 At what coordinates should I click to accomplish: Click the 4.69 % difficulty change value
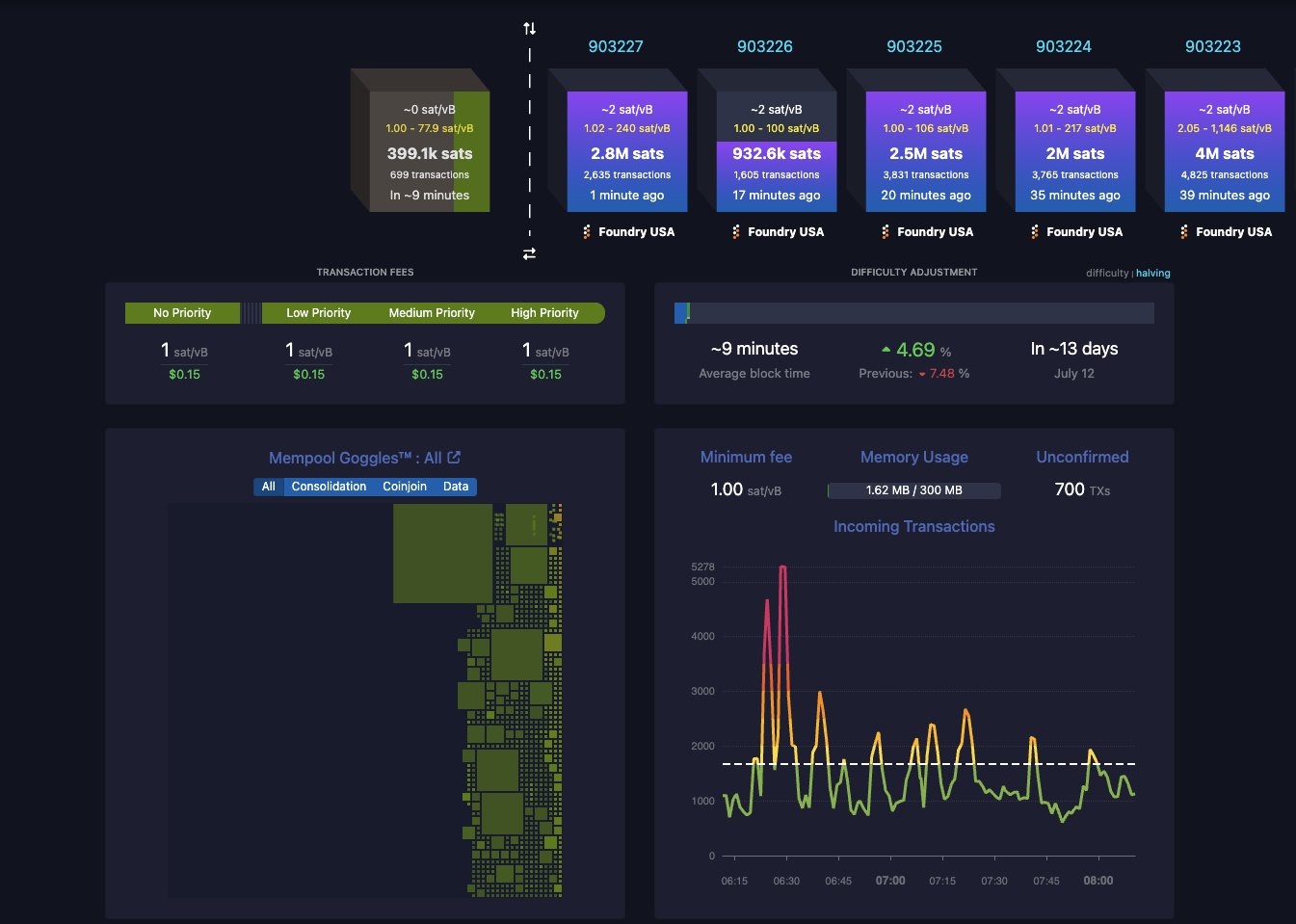[x=916, y=350]
